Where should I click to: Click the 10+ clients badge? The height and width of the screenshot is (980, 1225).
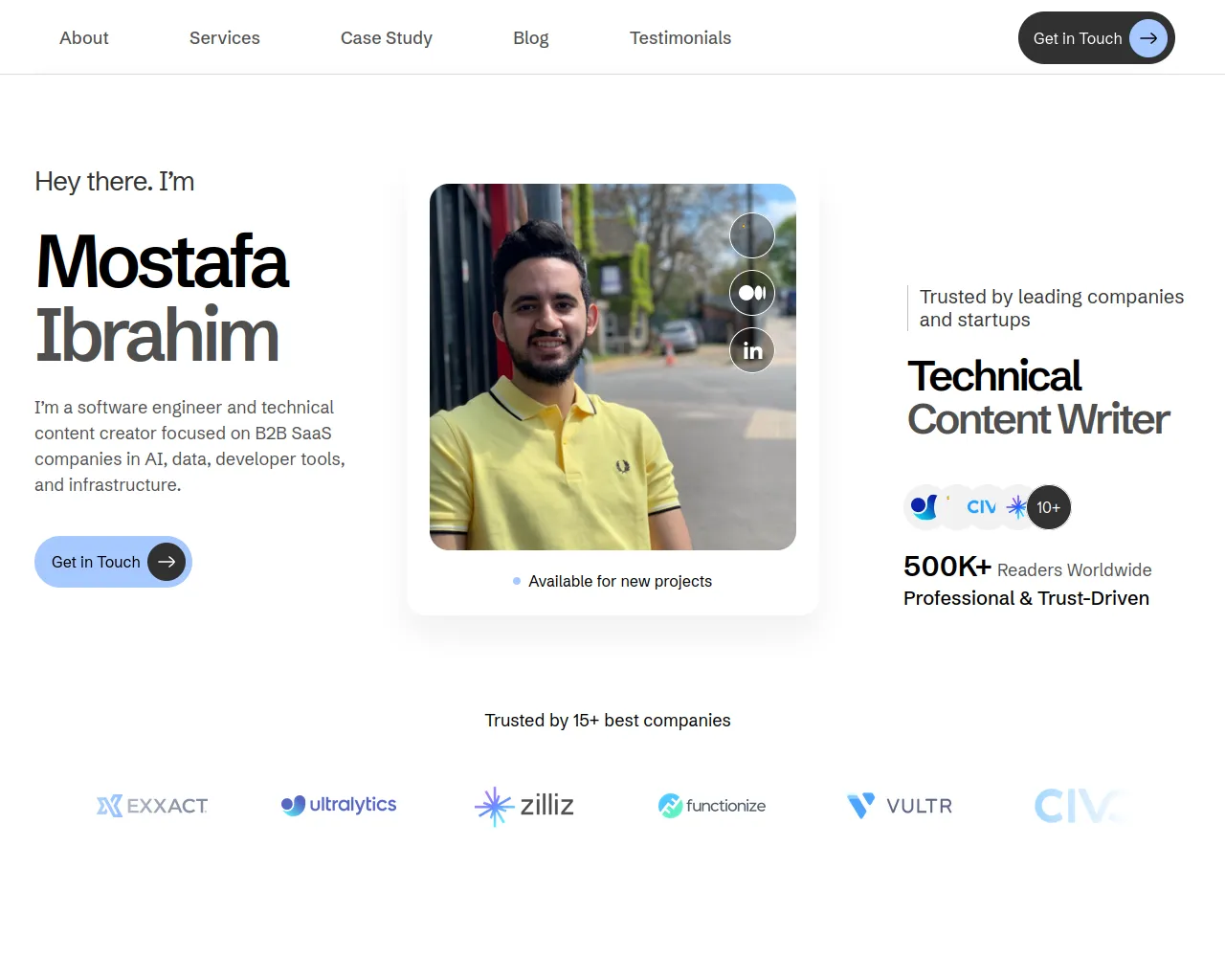[x=1049, y=507]
